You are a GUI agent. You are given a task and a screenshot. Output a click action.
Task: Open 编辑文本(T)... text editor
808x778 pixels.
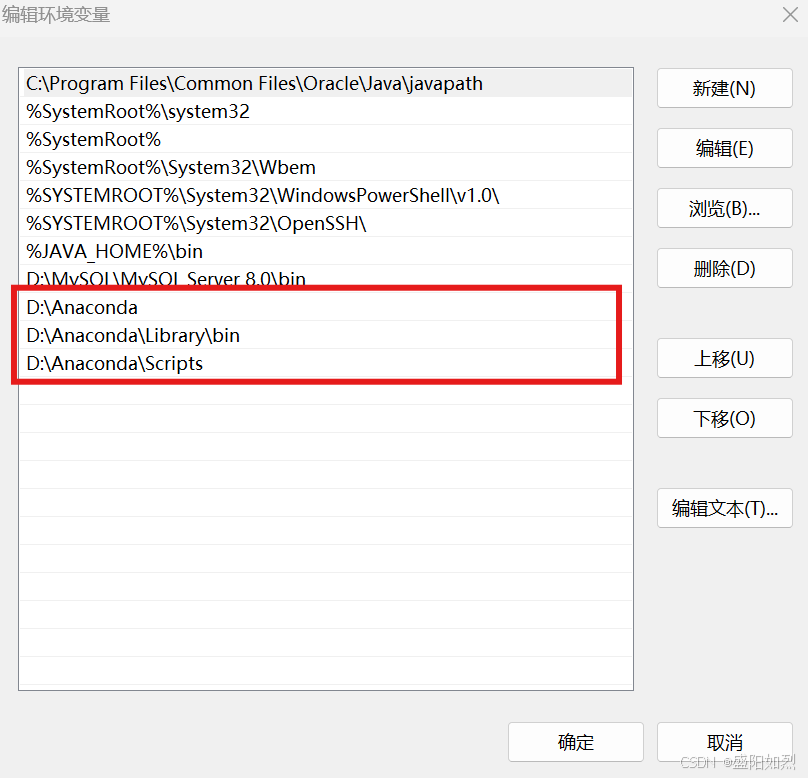coord(725,509)
